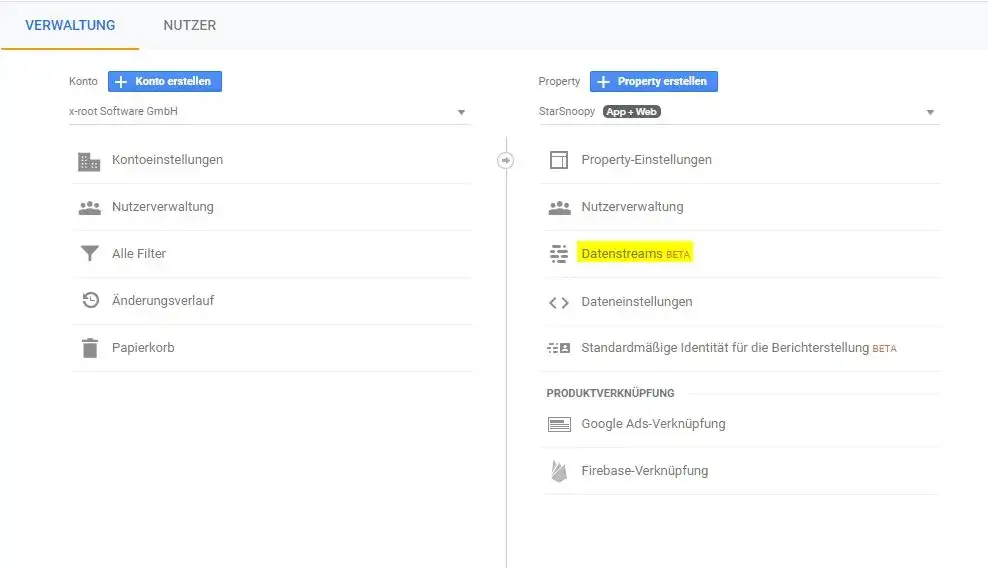The height and width of the screenshot is (568, 988).
Task: Click the Kontoeinstellungen building icon
Action: tap(89, 161)
